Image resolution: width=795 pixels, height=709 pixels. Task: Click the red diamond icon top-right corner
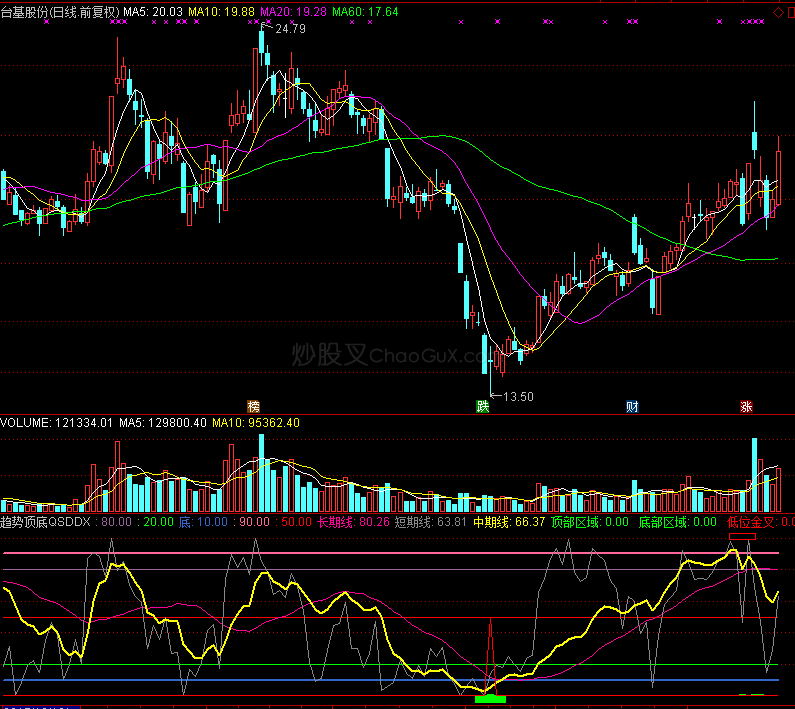pos(779,11)
